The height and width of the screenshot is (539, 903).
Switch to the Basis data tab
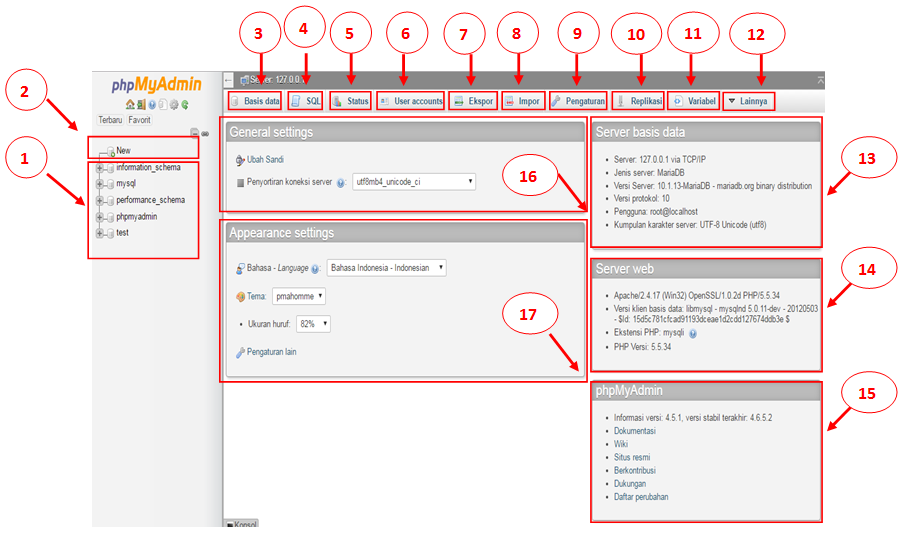pyautogui.click(x=255, y=101)
